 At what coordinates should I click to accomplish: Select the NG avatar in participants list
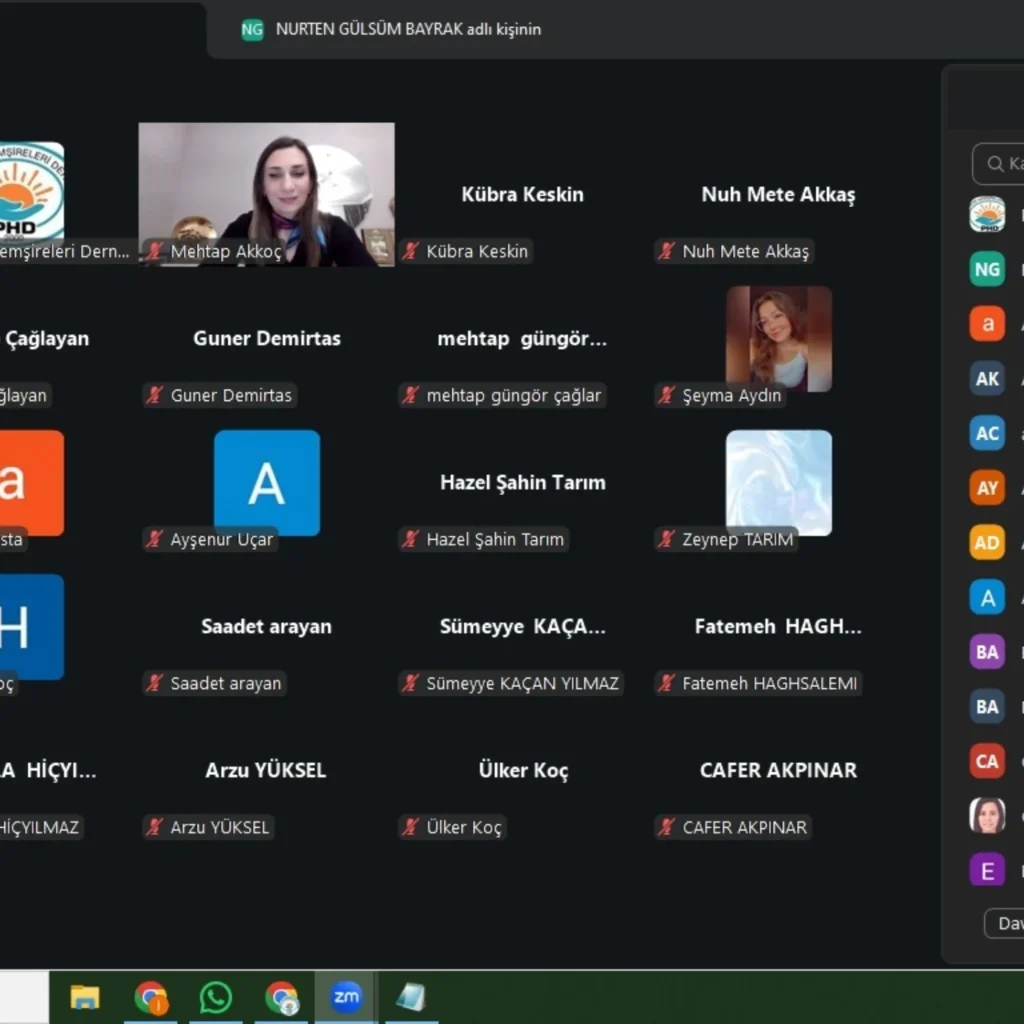(987, 269)
